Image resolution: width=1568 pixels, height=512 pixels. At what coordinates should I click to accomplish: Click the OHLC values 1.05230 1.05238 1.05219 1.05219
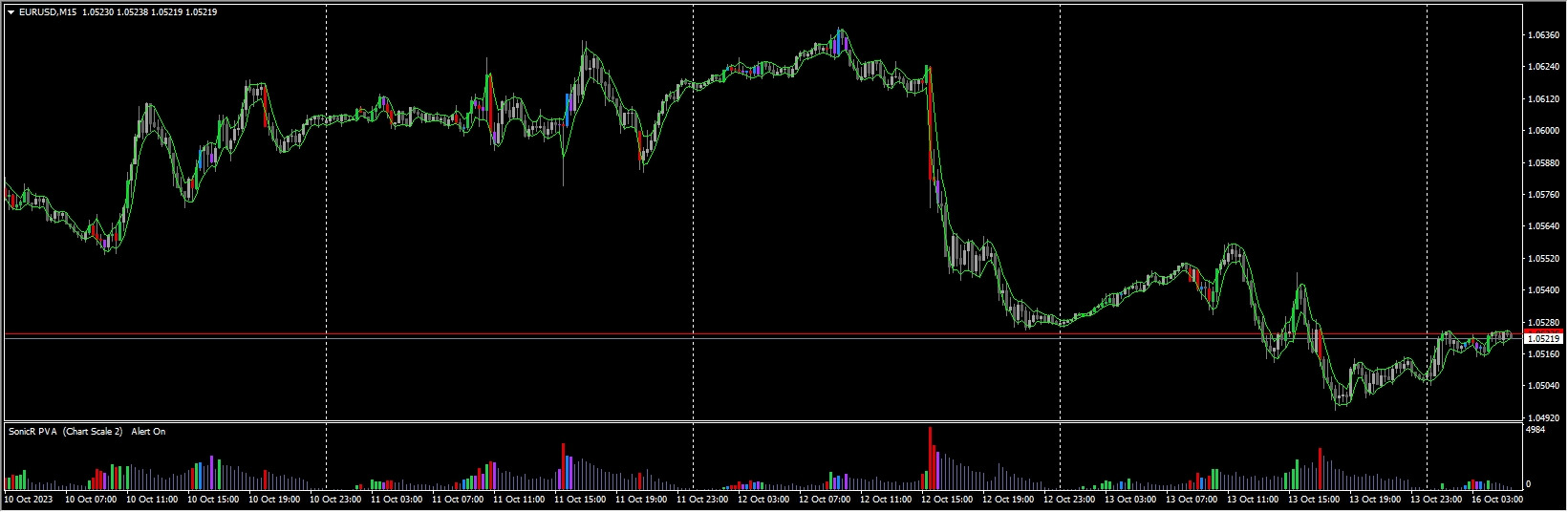tap(150, 12)
